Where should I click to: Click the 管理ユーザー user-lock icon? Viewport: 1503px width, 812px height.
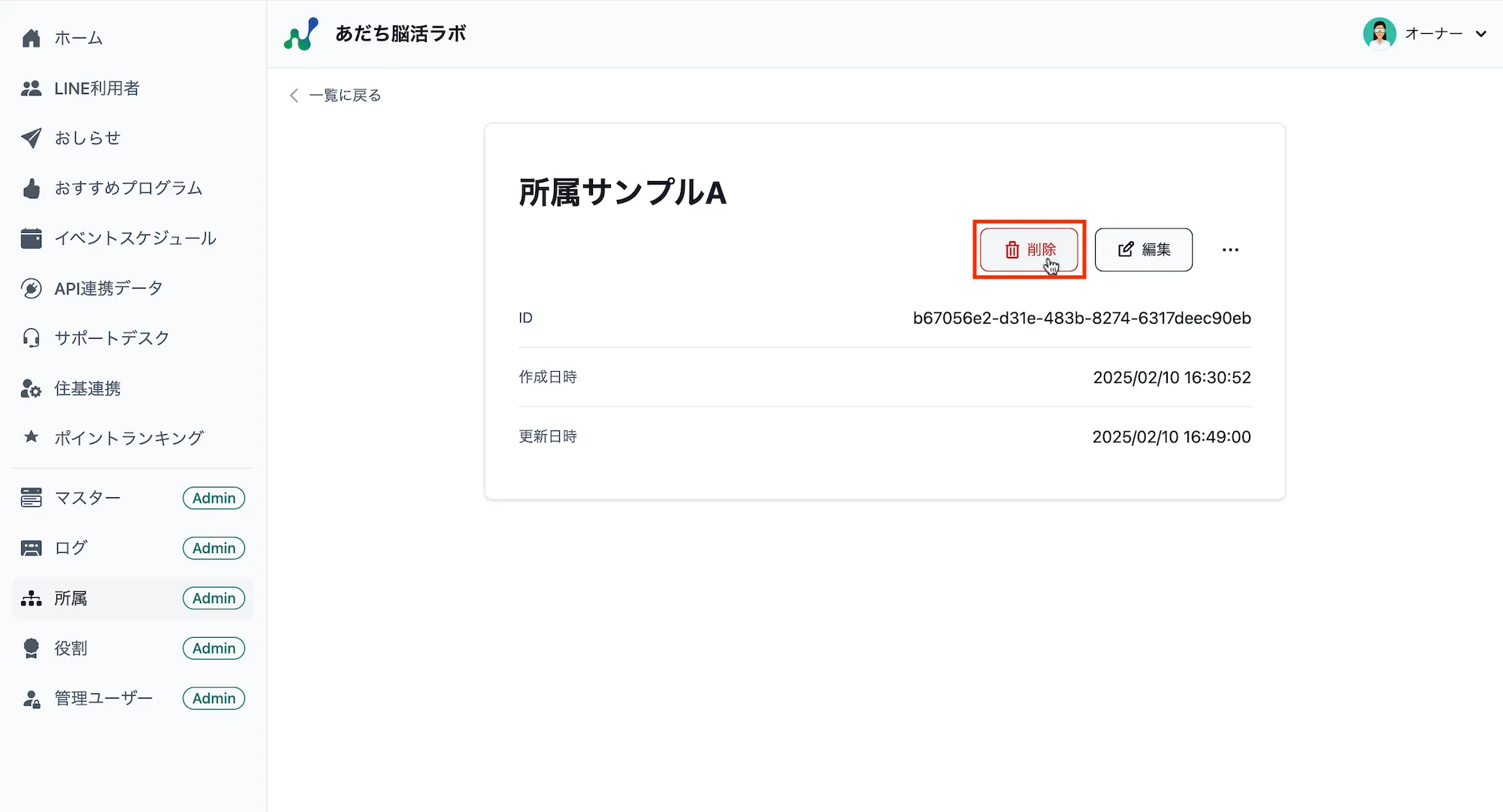(31, 699)
